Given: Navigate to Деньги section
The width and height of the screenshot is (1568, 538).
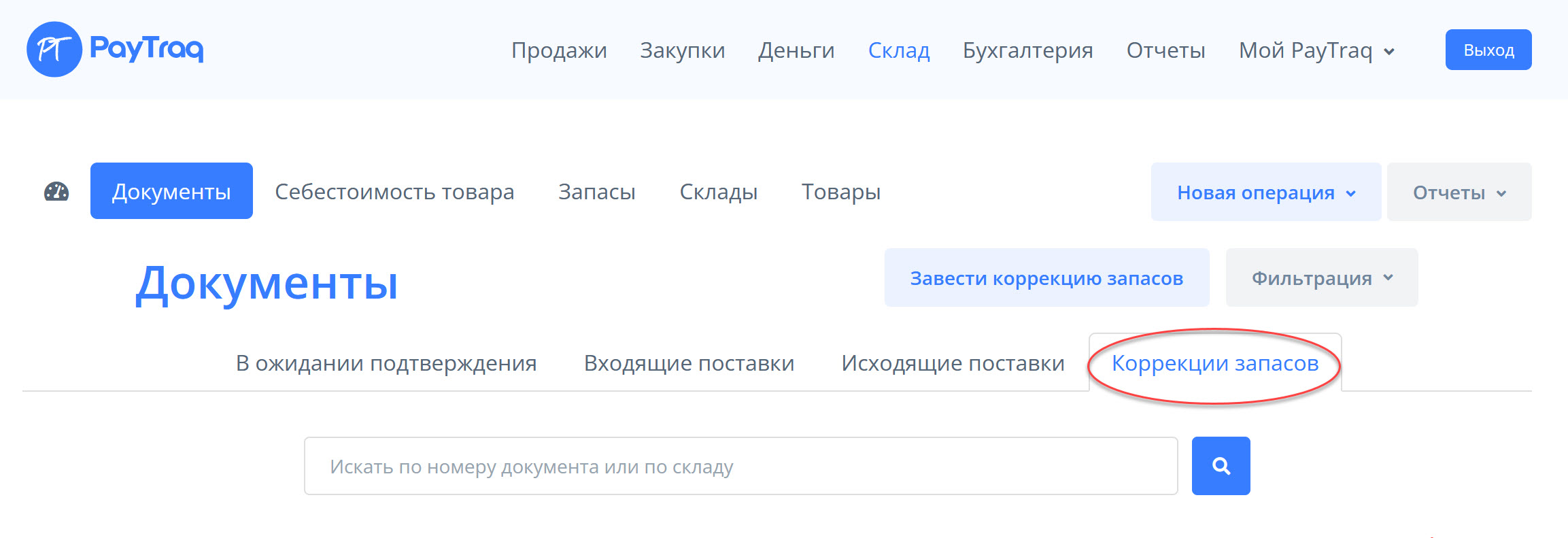Looking at the screenshot, I should [x=796, y=50].
